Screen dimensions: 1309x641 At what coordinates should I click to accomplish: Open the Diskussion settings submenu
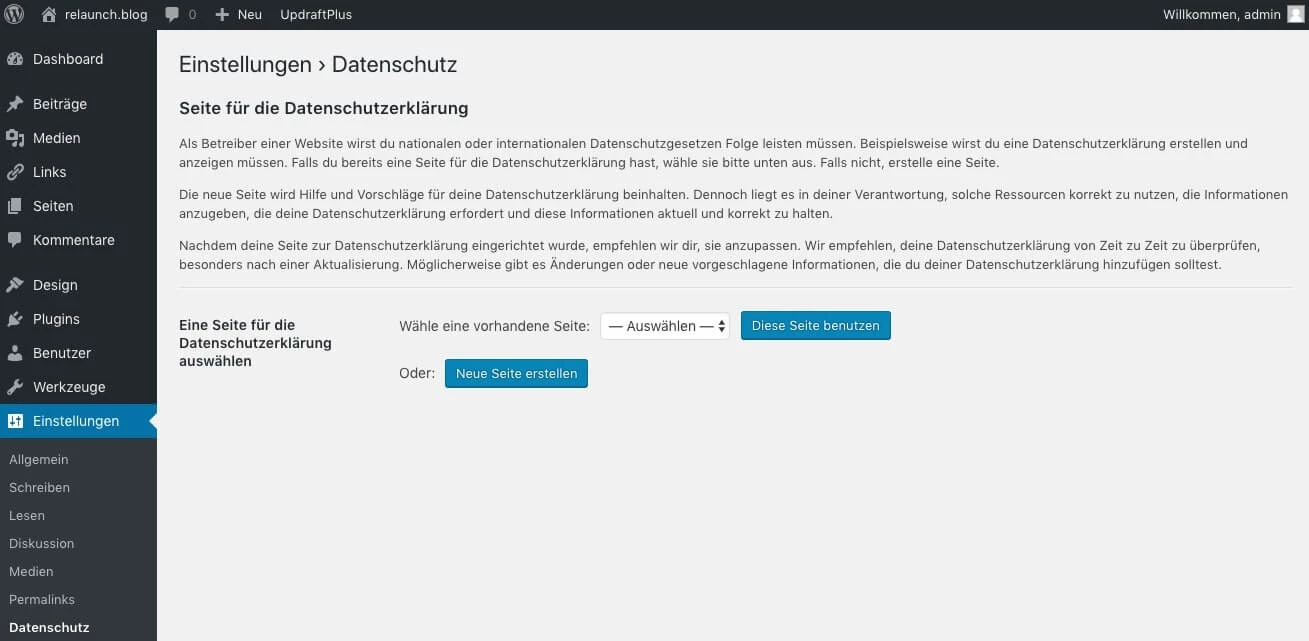point(42,544)
